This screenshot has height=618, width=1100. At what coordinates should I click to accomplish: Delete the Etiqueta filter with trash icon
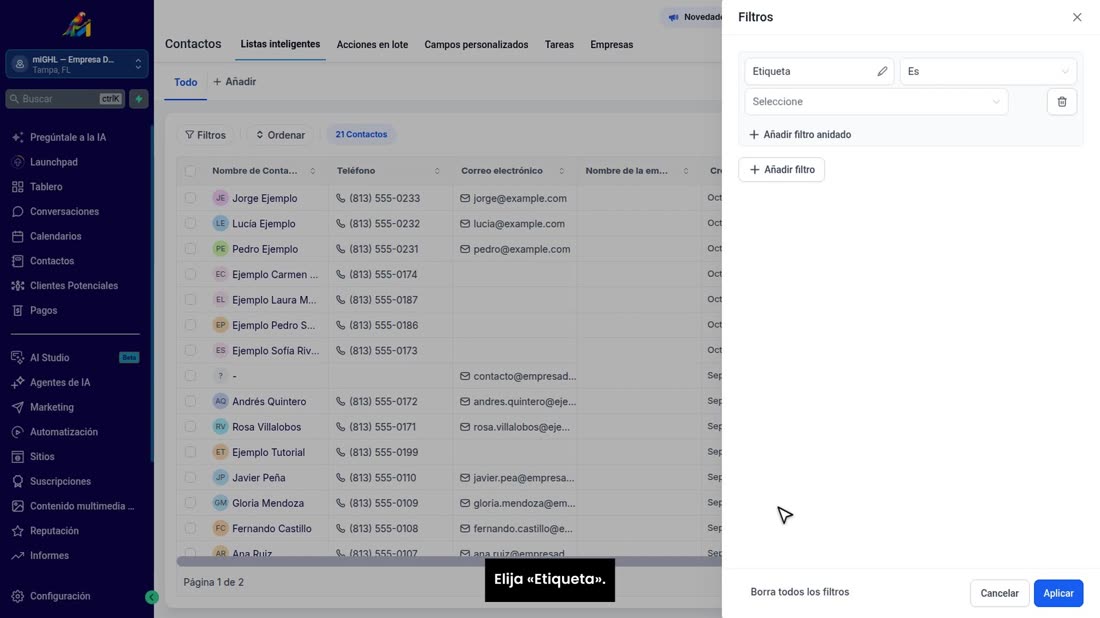click(x=1061, y=102)
